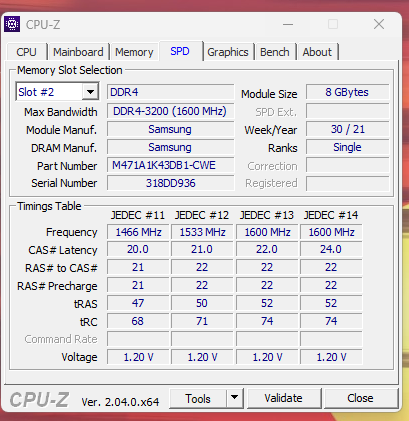Screen dimensions: 409x421
Task: Open the Tools dropdown arrow
Action: tap(235, 398)
